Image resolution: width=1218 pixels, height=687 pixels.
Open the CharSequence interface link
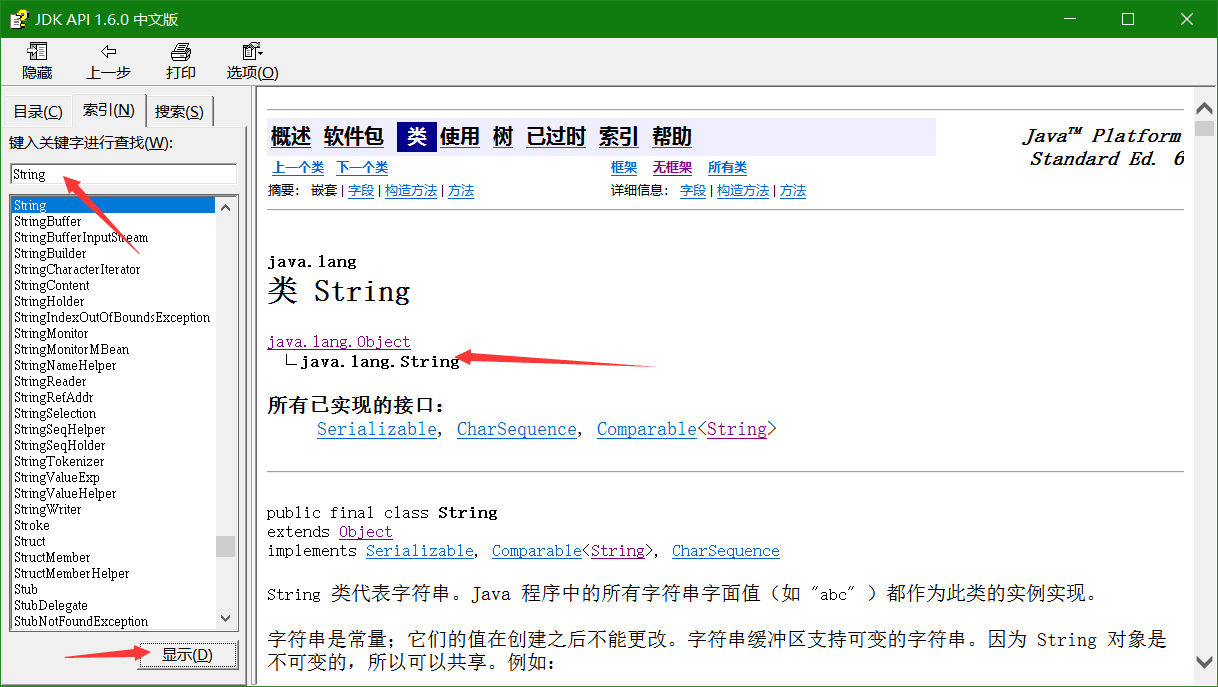pos(516,428)
